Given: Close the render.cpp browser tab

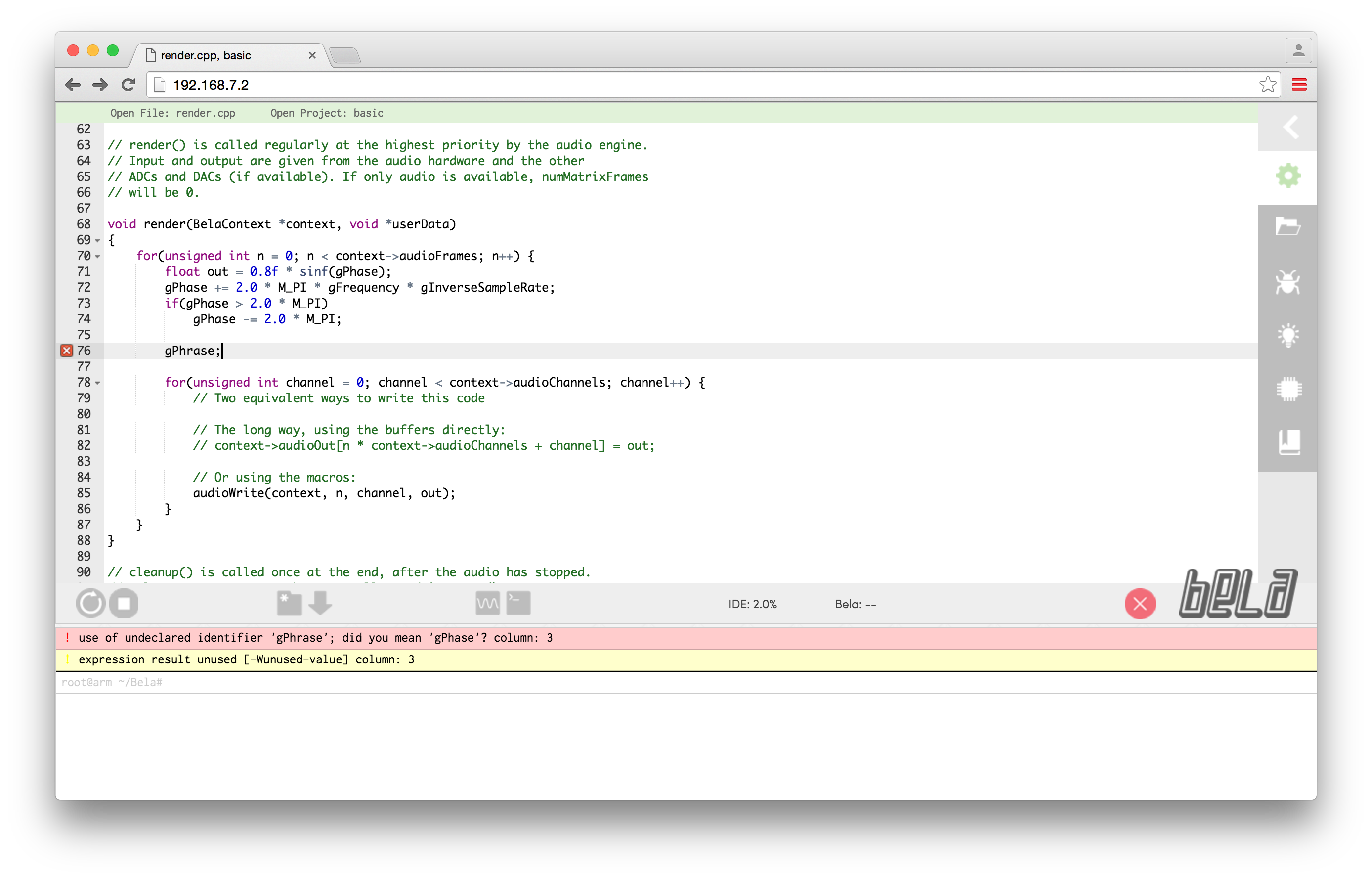Looking at the screenshot, I should pos(312,55).
